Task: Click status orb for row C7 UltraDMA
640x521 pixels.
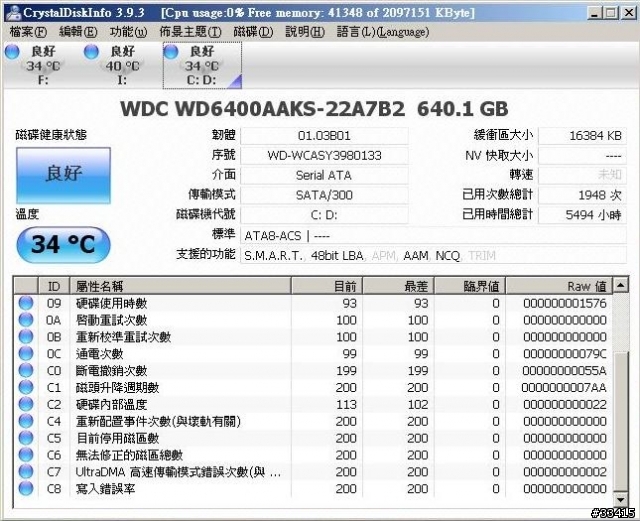Action: (26, 472)
